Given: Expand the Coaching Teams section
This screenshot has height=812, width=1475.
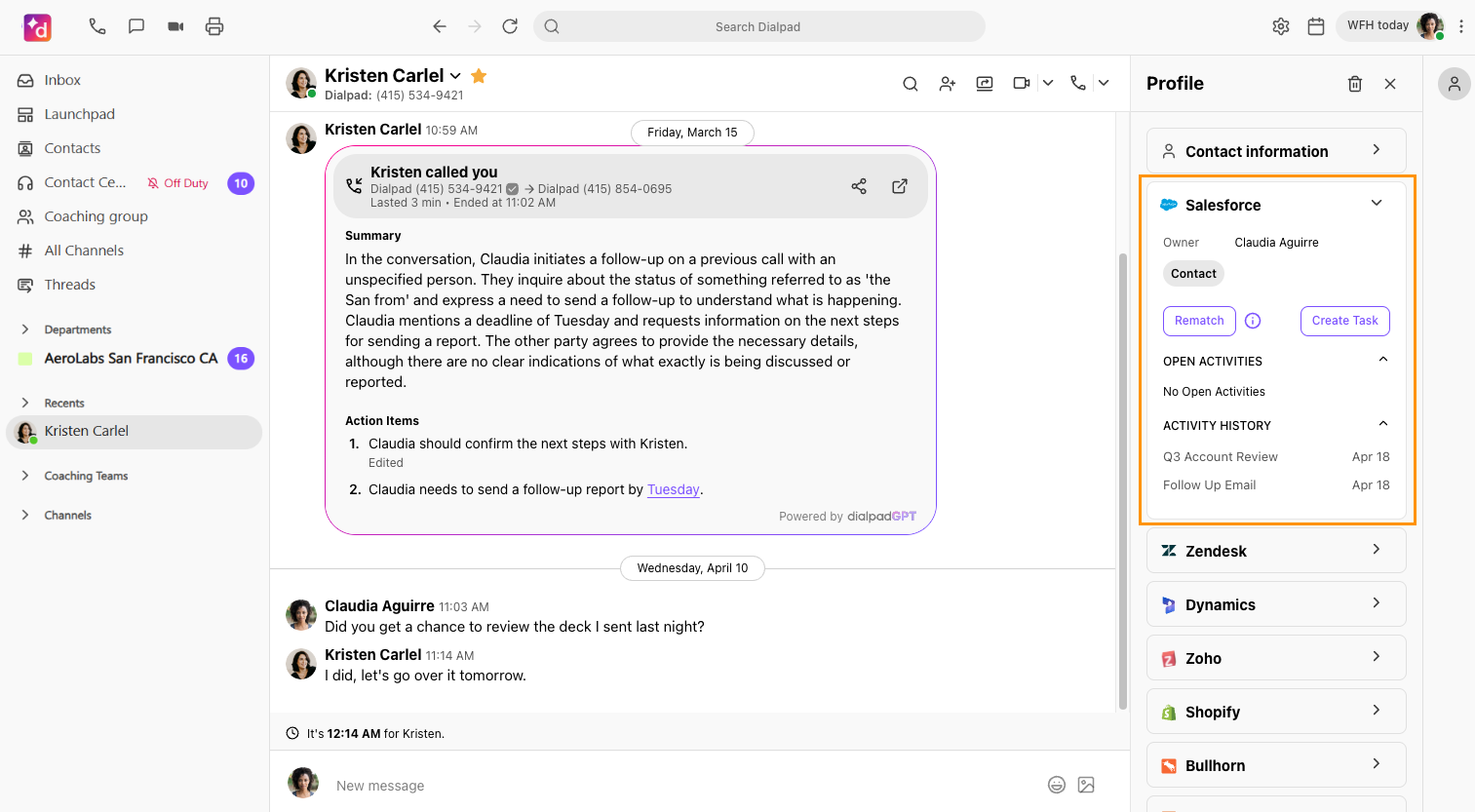Looking at the screenshot, I should coord(25,476).
